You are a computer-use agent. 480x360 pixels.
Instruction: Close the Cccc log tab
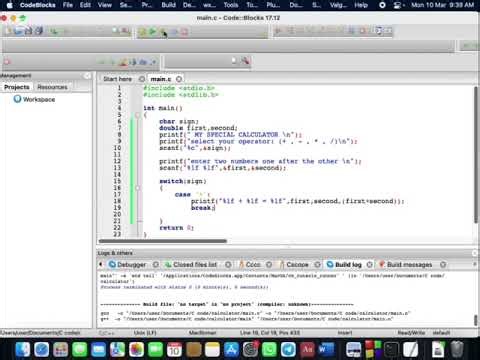tap(269, 265)
